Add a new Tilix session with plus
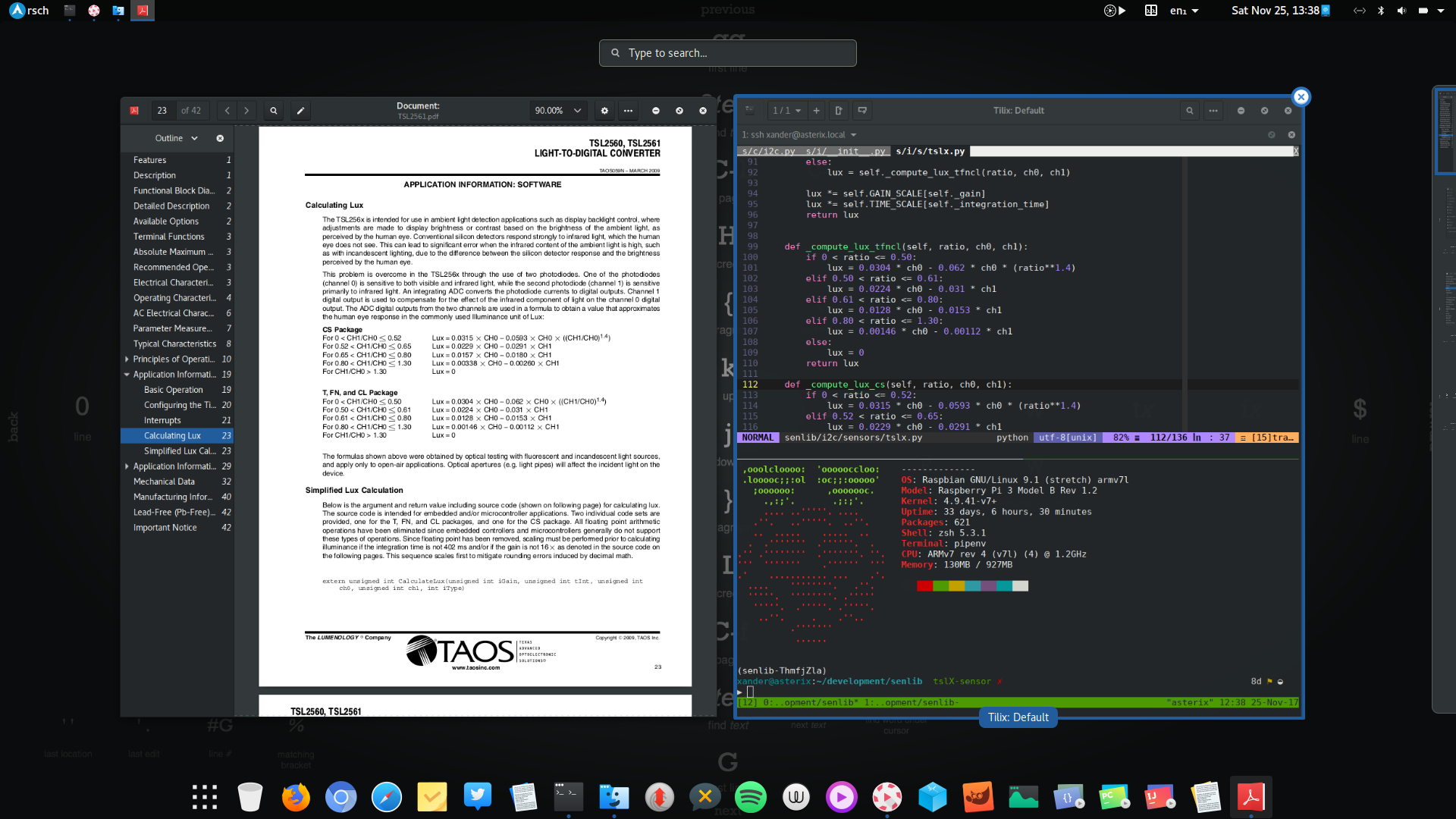This screenshot has height=819, width=1456. pyautogui.click(x=816, y=111)
